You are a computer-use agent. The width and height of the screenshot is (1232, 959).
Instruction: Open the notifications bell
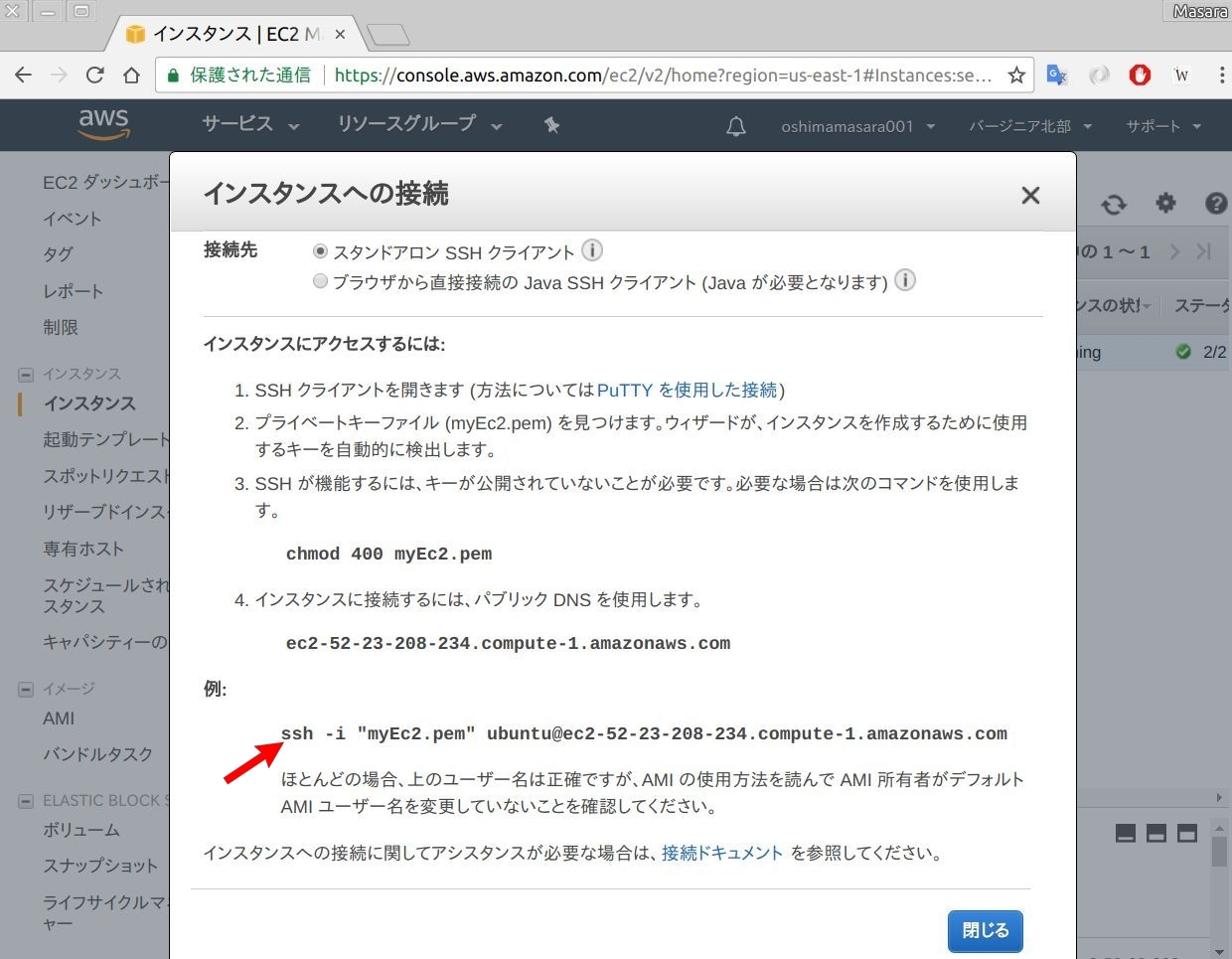point(736,126)
